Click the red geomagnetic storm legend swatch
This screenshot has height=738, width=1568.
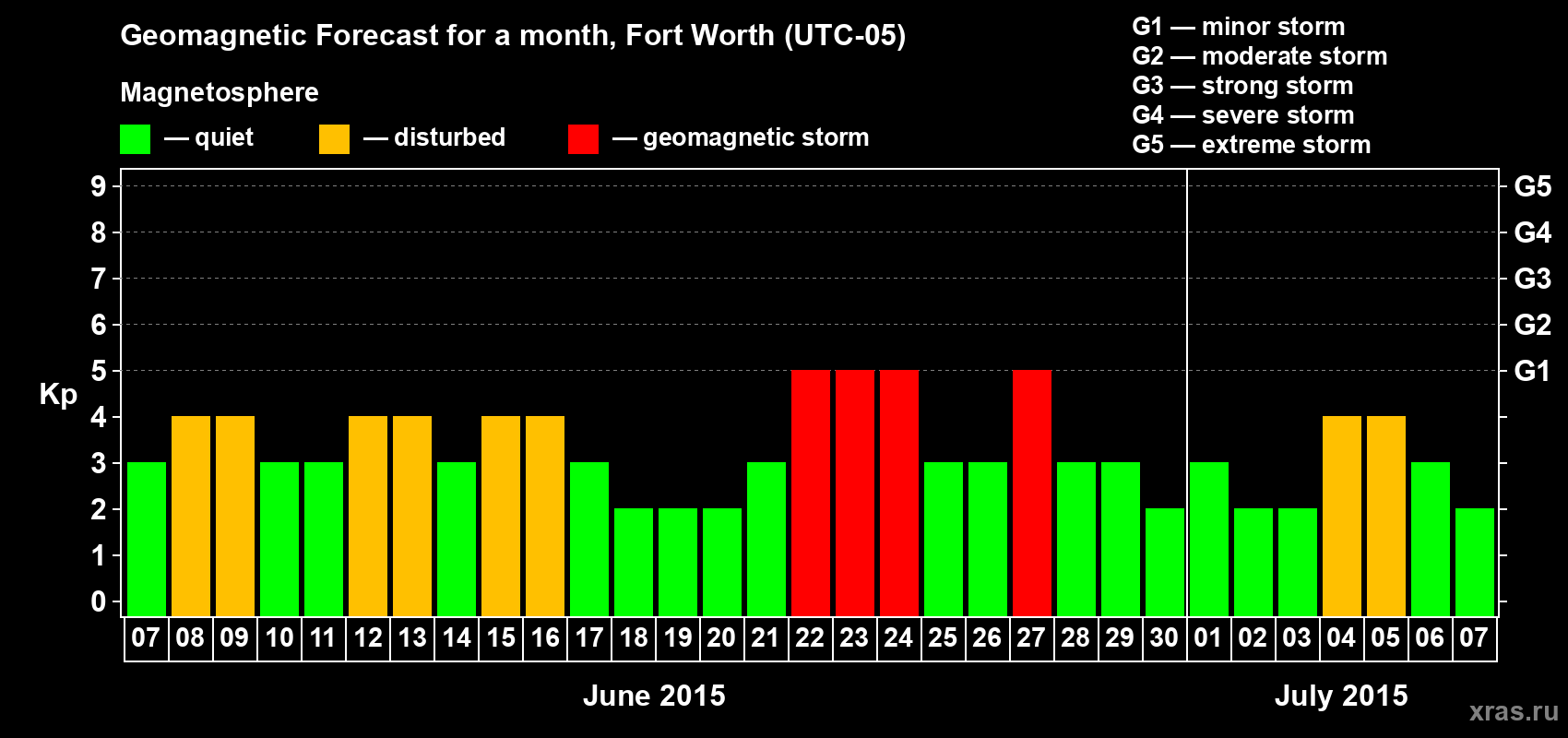[583, 139]
